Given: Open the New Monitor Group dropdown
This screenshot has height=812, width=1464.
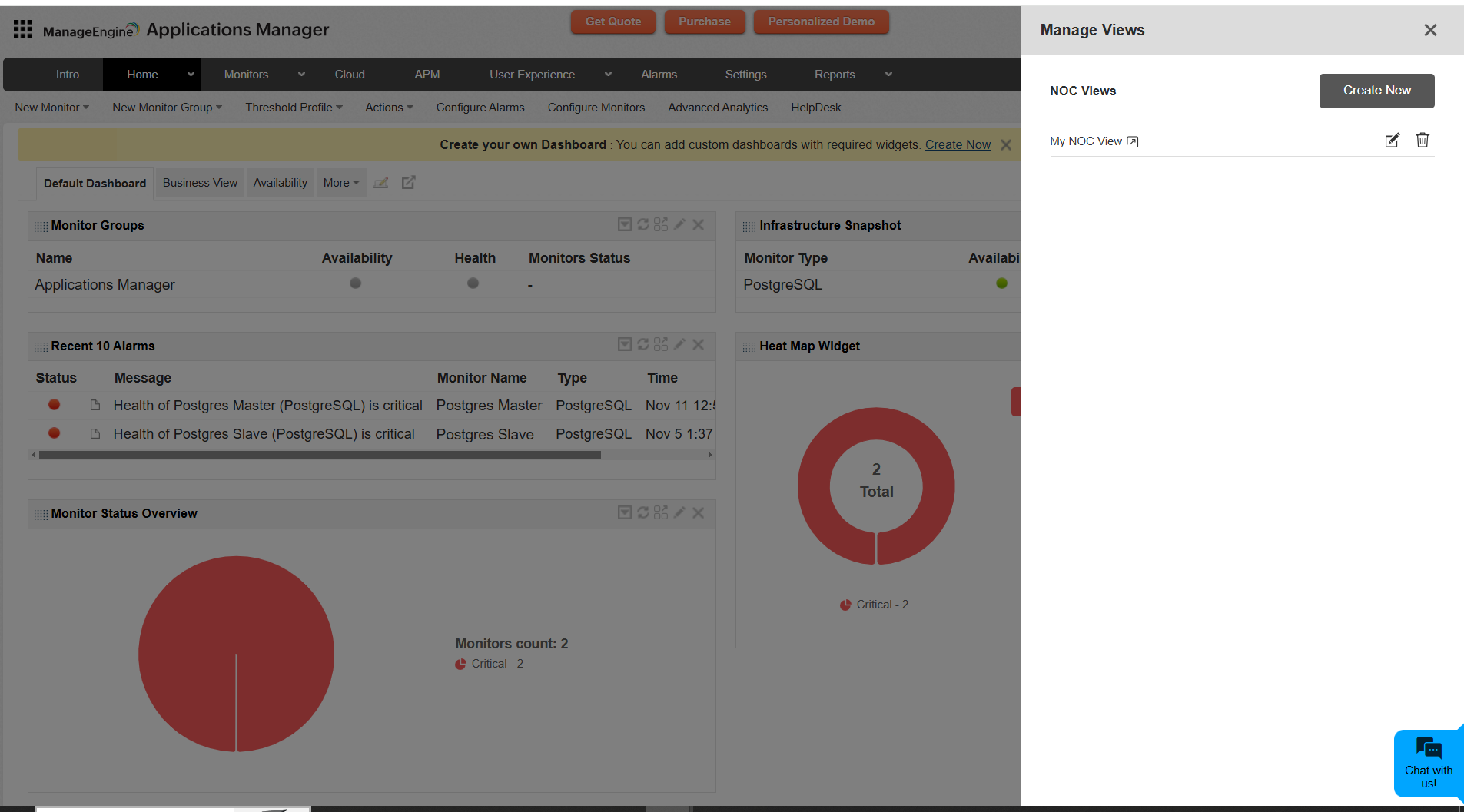Looking at the screenshot, I should pos(168,108).
